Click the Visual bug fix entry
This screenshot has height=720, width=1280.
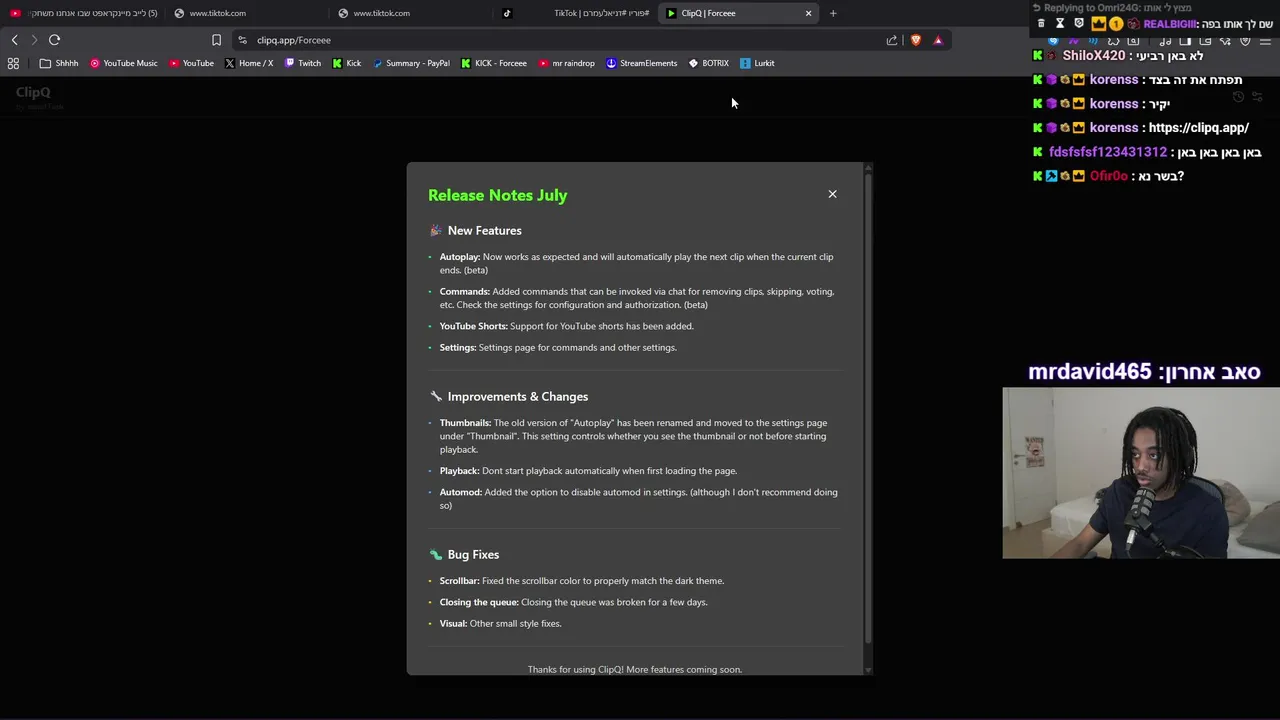[x=500, y=624]
